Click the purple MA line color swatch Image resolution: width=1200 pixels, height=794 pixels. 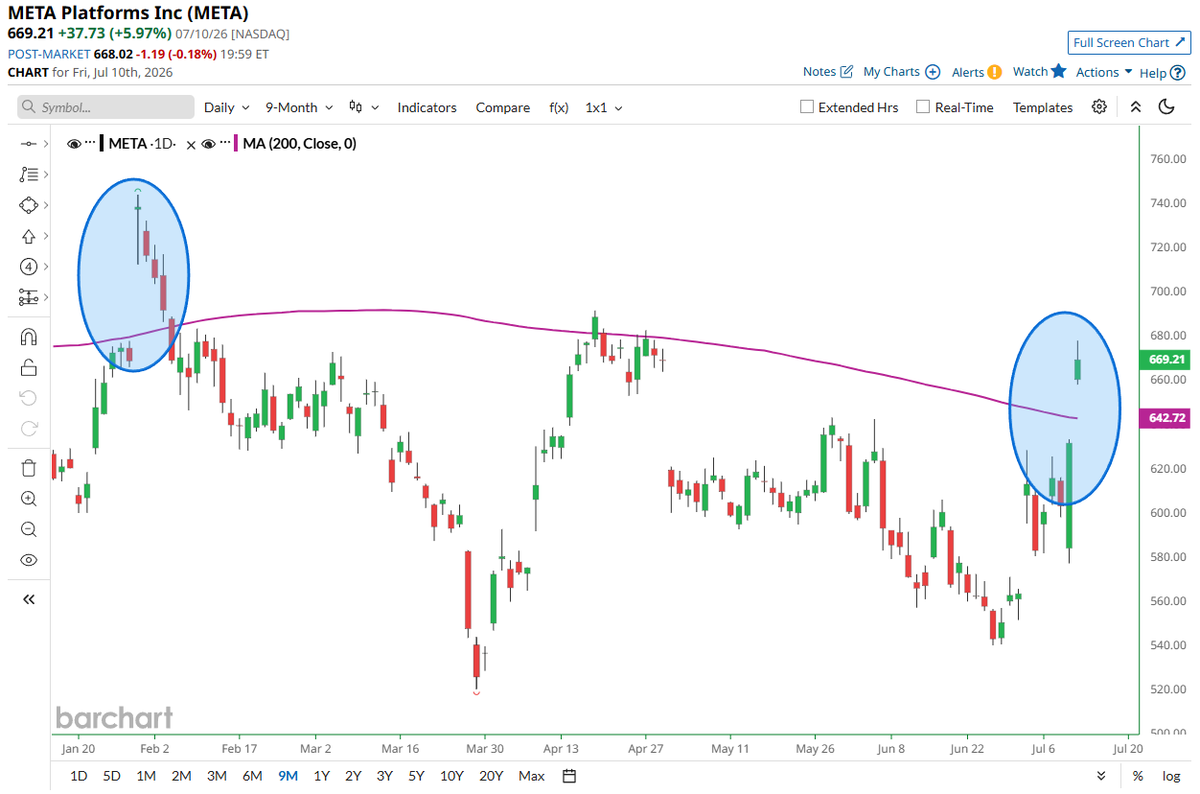click(x=236, y=144)
